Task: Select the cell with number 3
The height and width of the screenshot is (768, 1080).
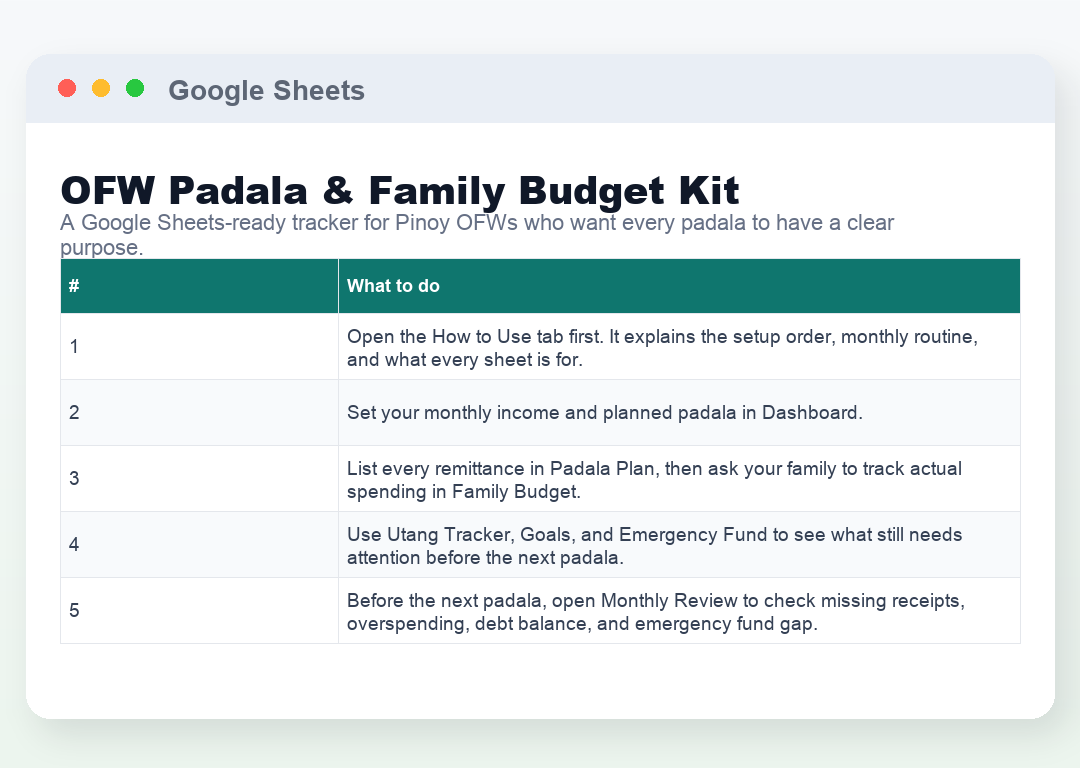Action: 199,479
